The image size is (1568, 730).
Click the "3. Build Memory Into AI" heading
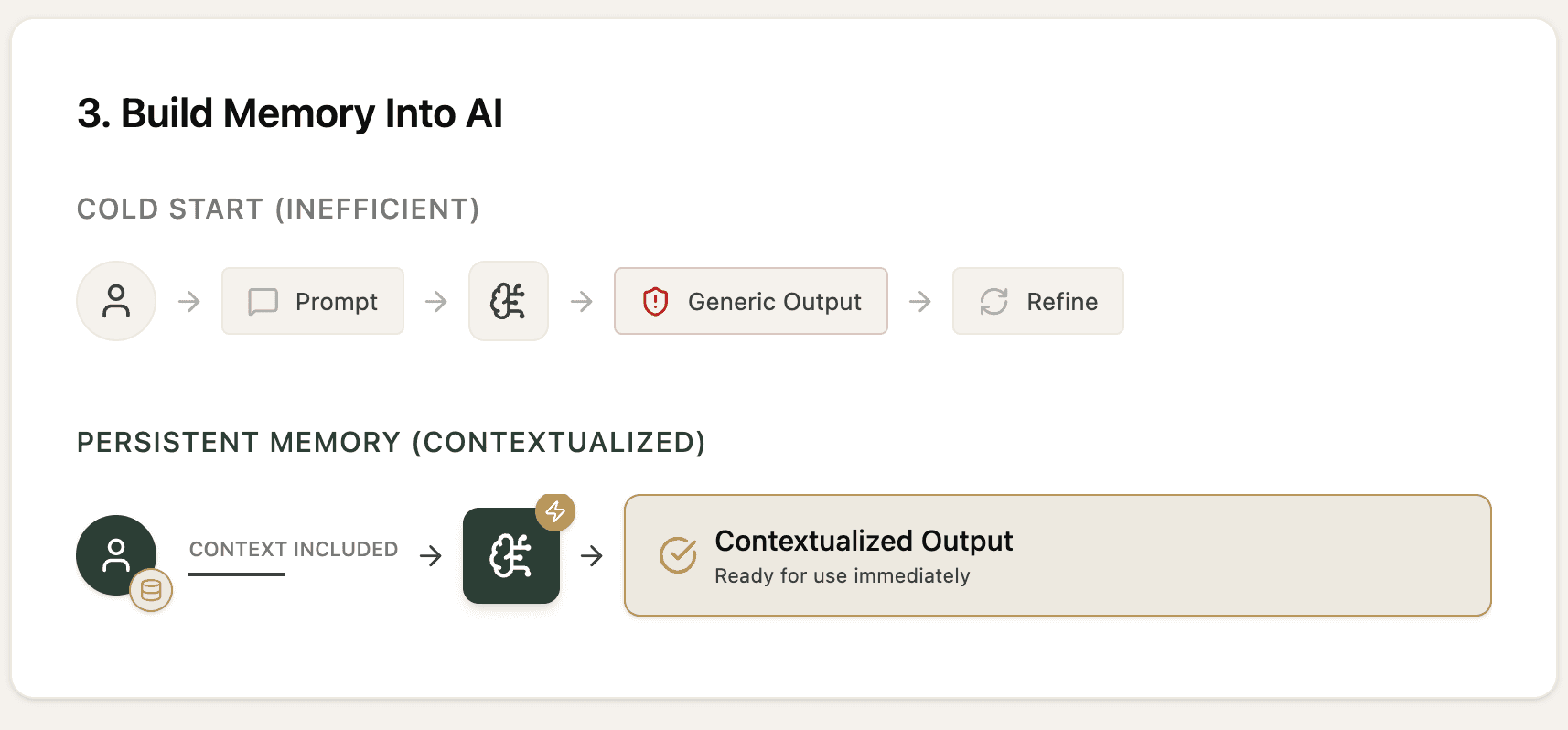coord(290,113)
